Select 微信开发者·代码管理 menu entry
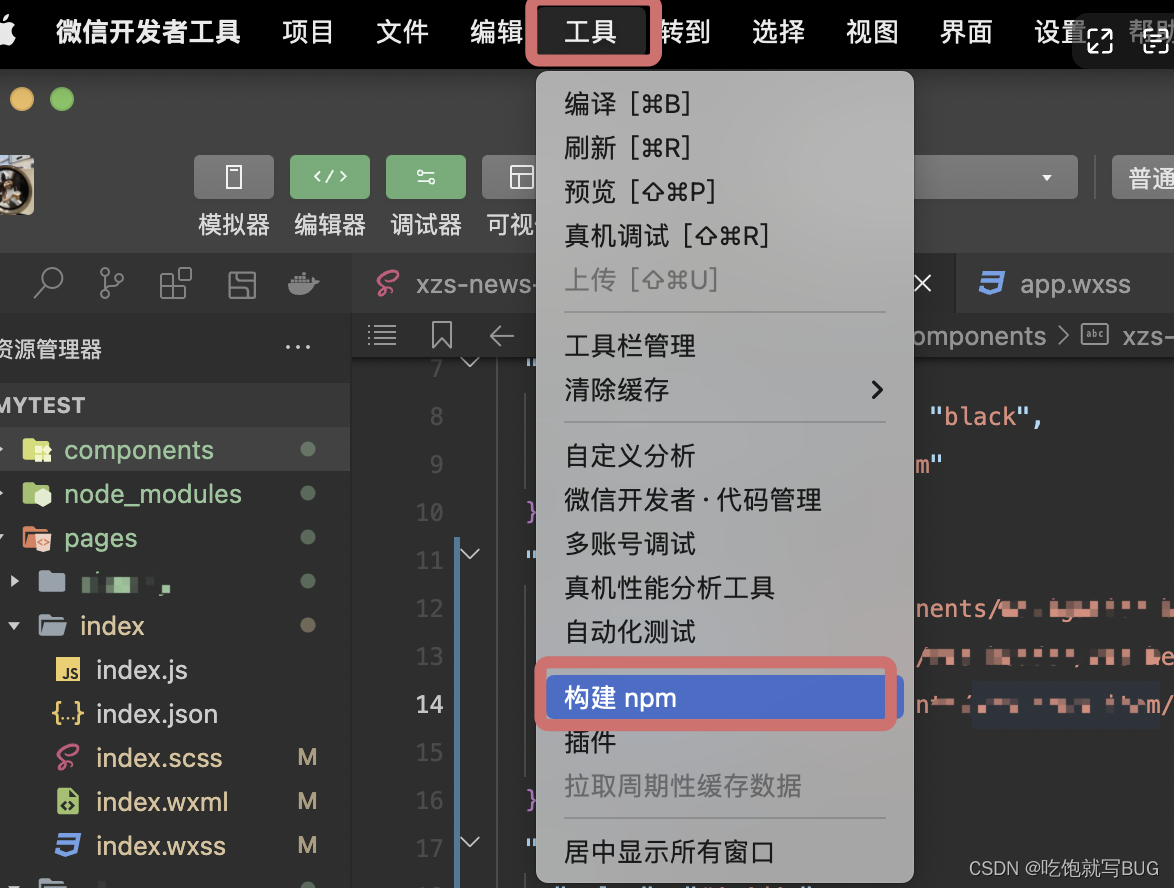Screen dimensions: 1174x888 pos(725,500)
